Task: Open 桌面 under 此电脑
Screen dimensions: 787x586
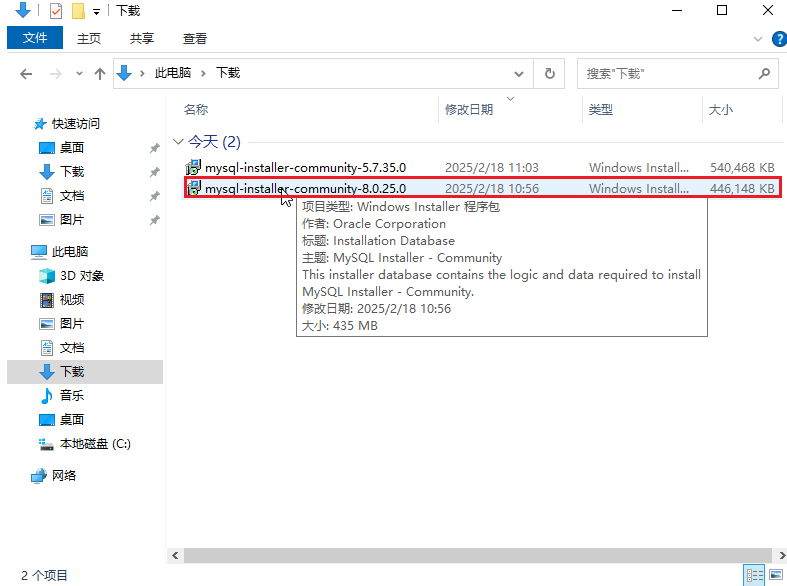Action: click(72, 419)
